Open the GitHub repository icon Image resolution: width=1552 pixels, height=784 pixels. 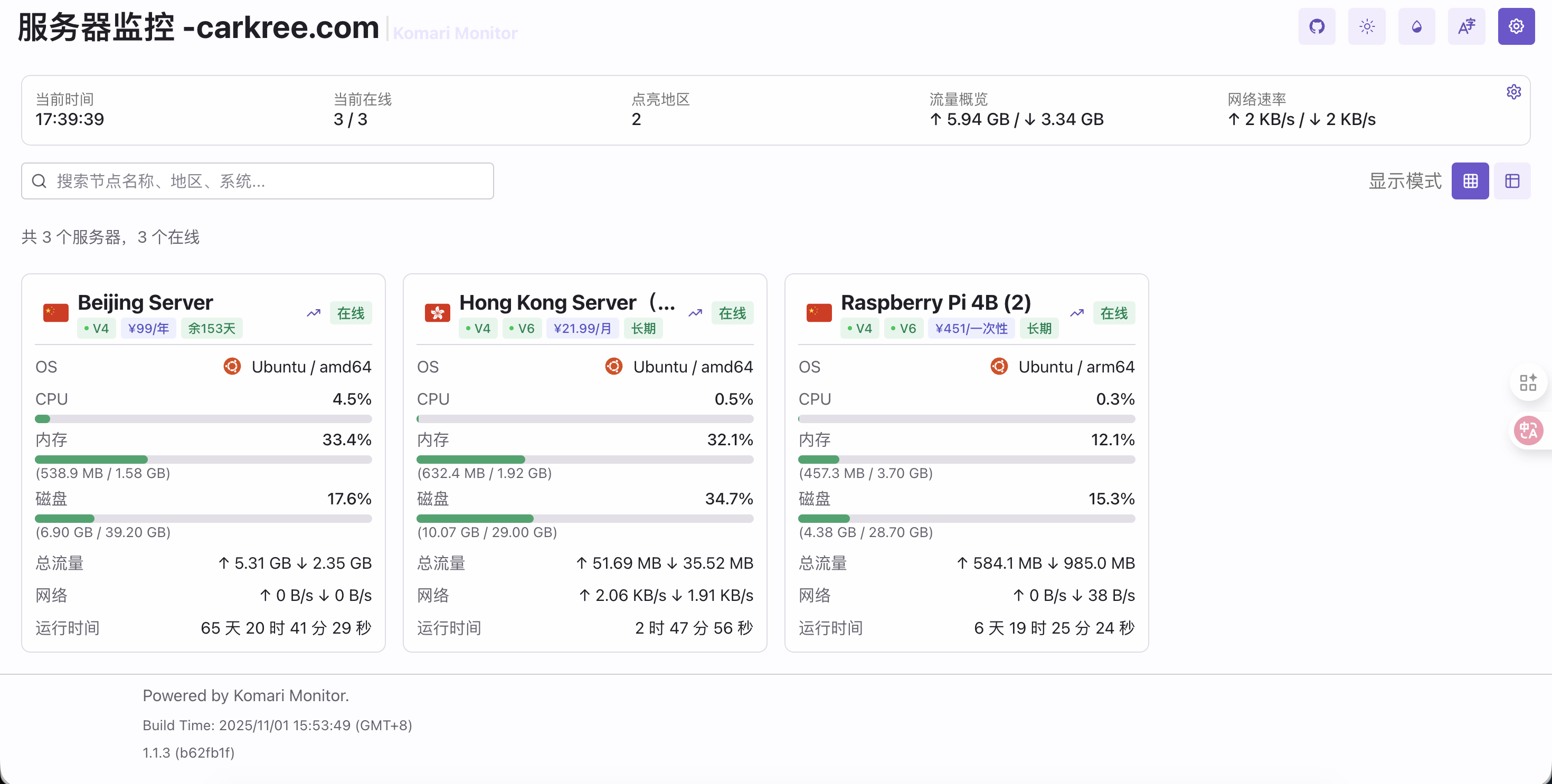point(1317,26)
